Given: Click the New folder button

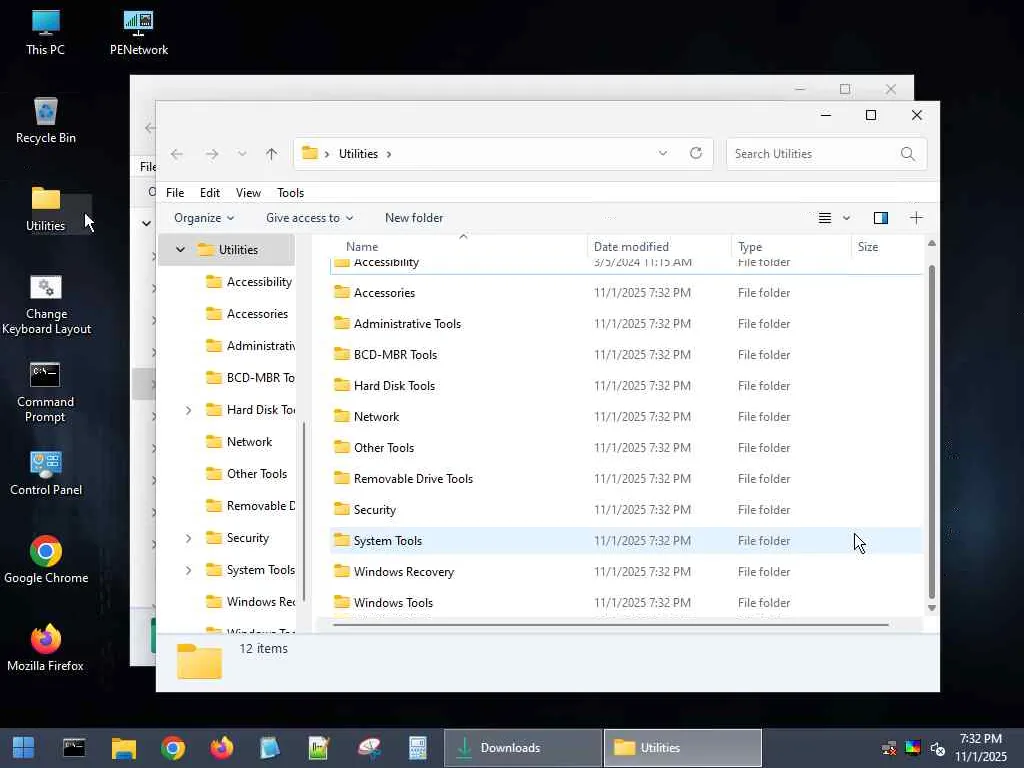Looking at the screenshot, I should (414, 218).
